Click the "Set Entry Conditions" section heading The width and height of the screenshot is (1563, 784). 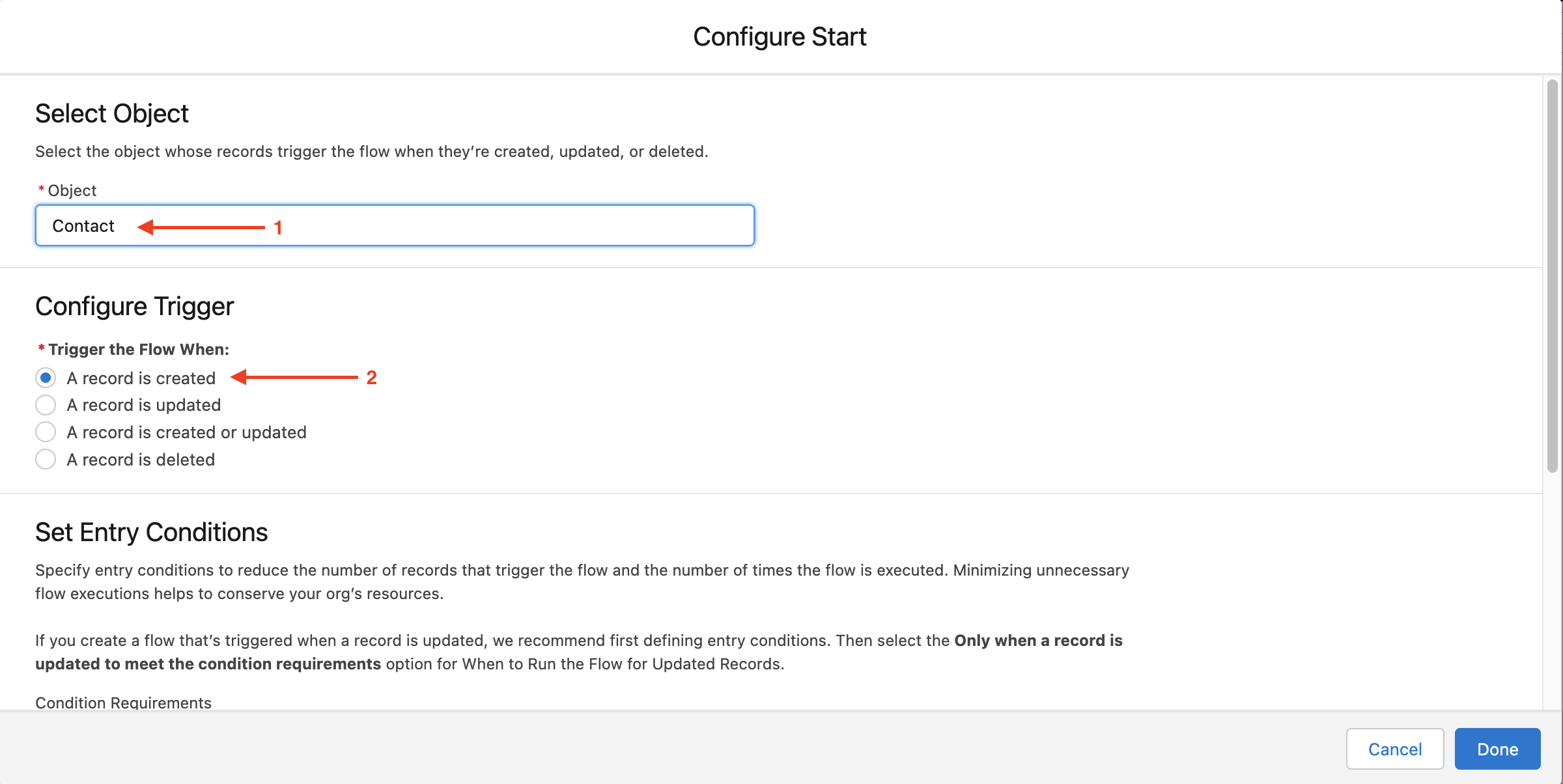152,532
